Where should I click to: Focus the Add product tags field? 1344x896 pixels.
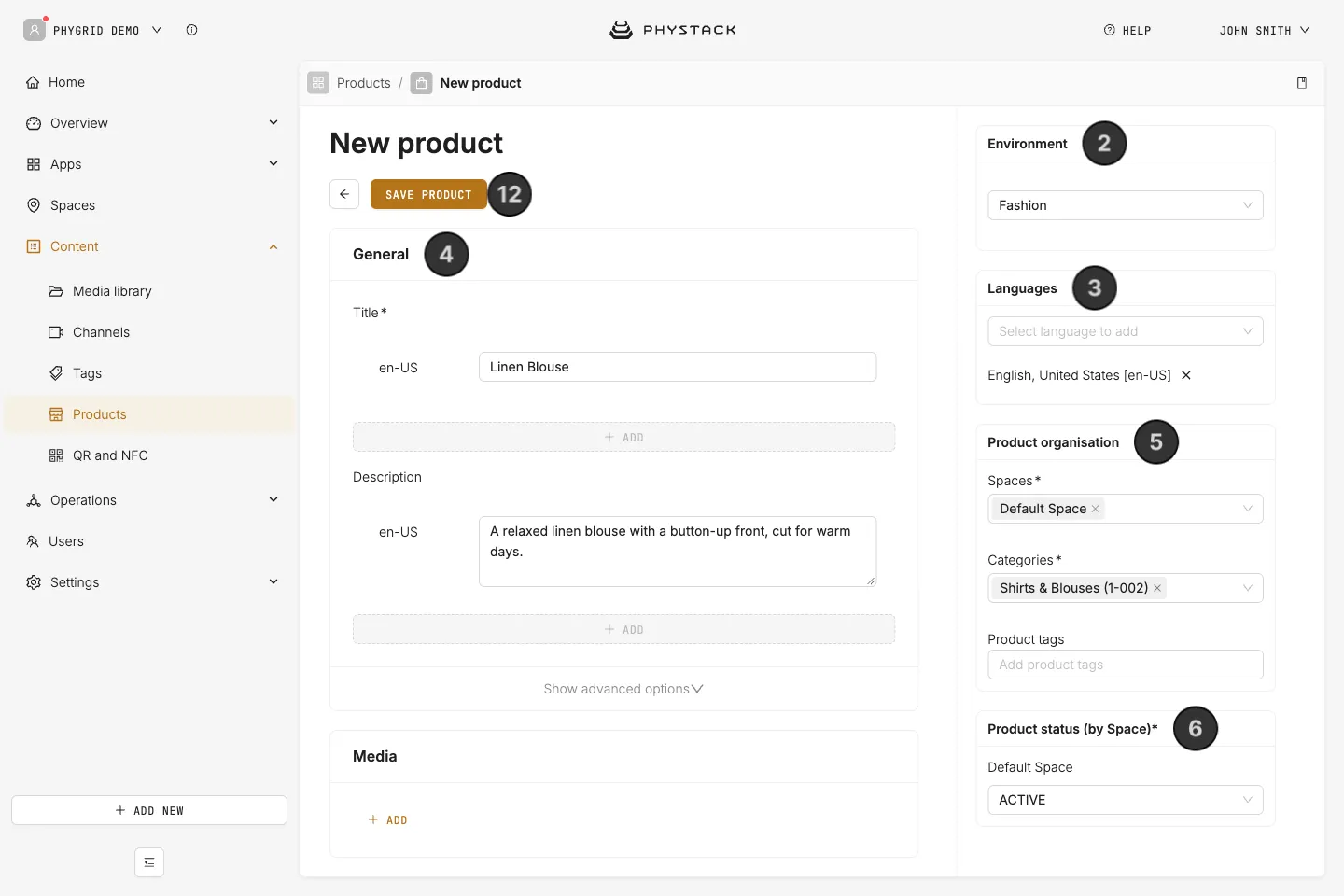click(1126, 665)
